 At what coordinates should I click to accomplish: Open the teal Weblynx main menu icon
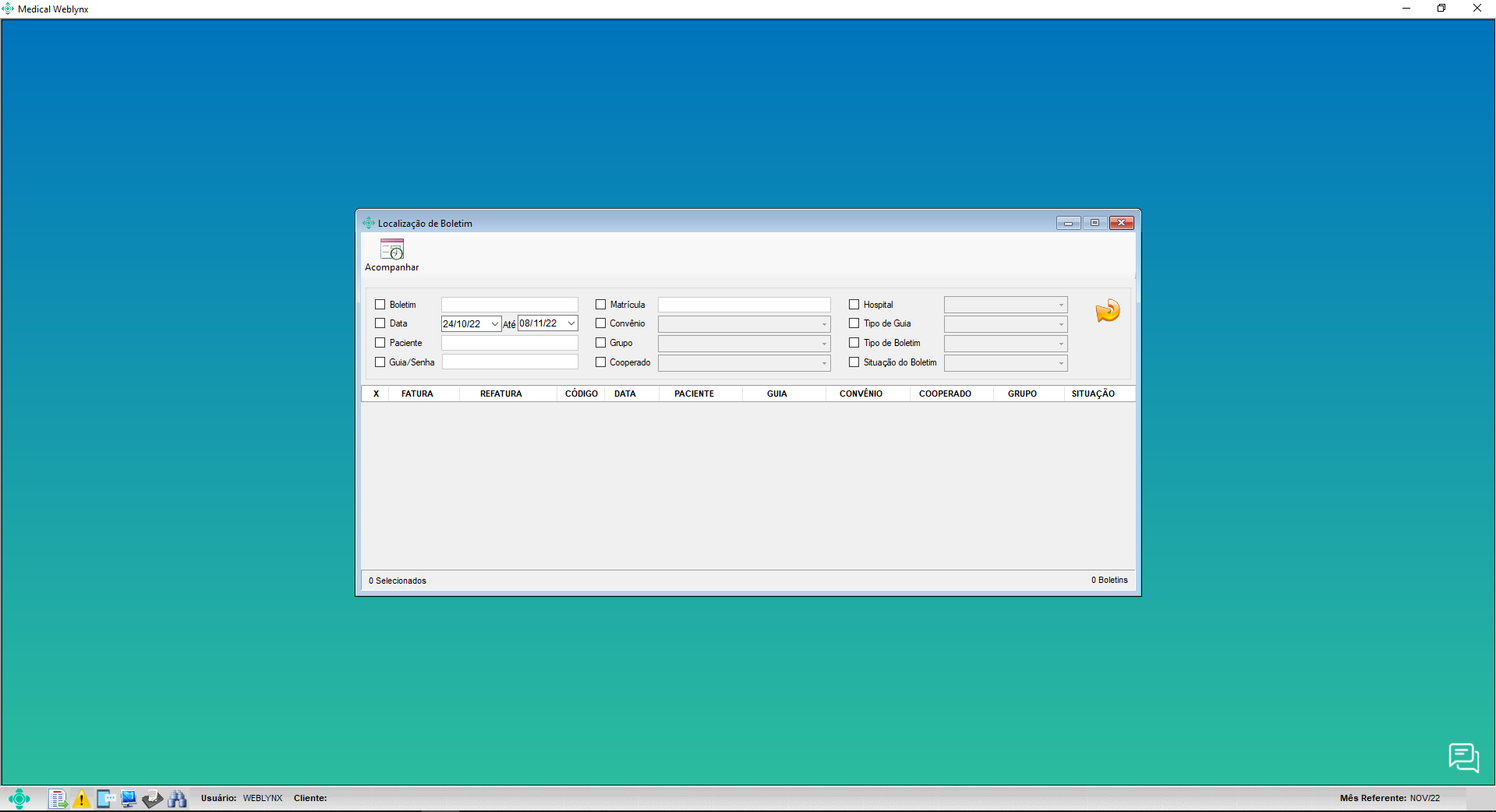point(19,799)
